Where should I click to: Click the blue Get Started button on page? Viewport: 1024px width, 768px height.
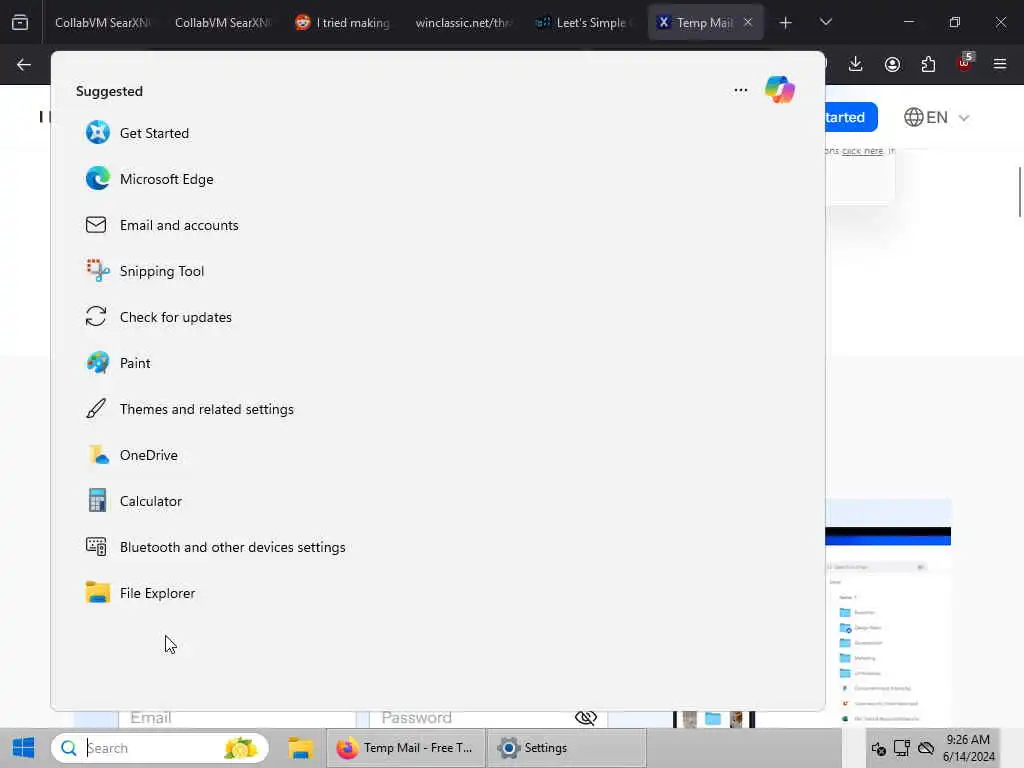click(x=850, y=118)
